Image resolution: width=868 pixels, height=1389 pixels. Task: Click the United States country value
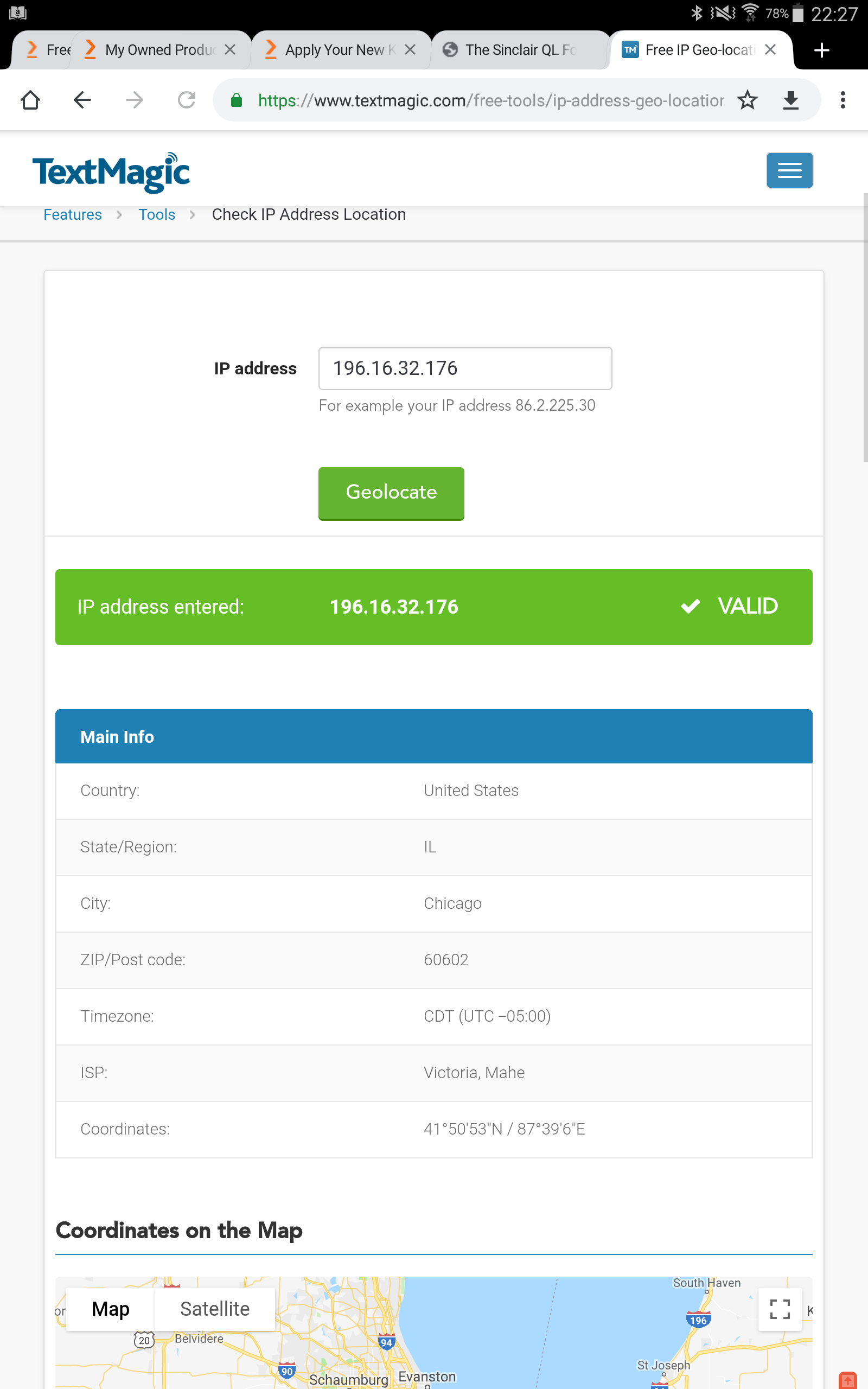[471, 791]
